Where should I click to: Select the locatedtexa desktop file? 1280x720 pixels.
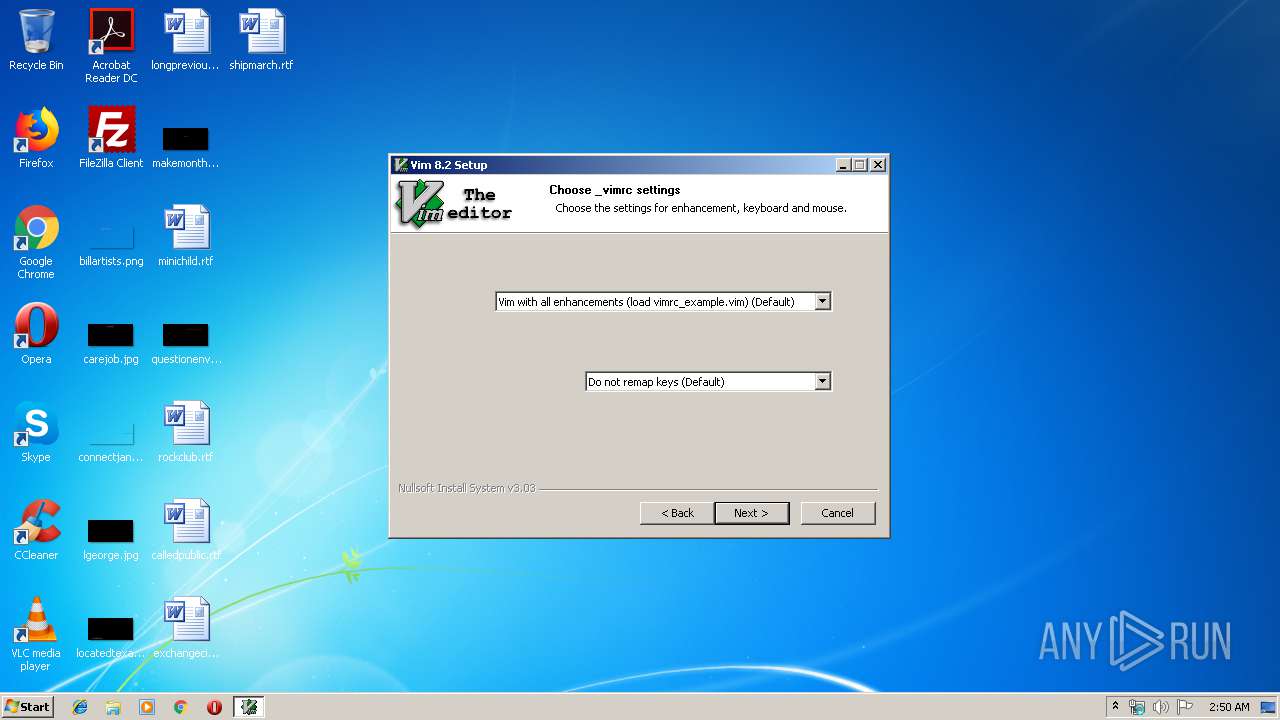pos(111,637)
